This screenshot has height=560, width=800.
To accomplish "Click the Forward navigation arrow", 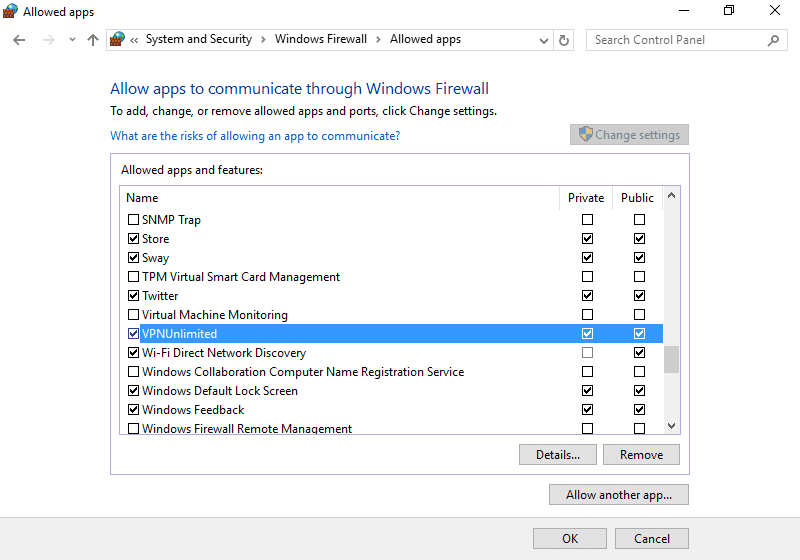I will click(48, 40).
